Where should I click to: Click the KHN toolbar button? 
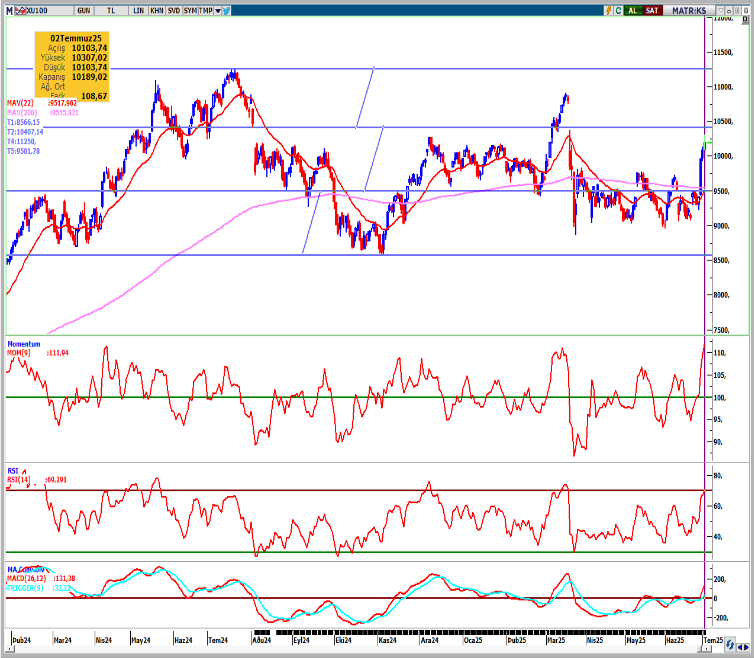[x=156, y=10]
